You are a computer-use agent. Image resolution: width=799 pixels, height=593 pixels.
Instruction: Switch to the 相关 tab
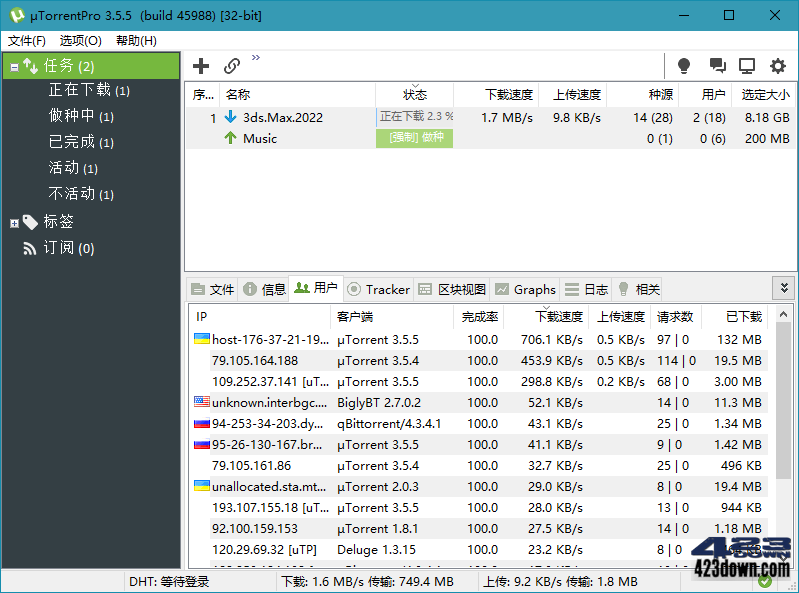tap(638, 289)
